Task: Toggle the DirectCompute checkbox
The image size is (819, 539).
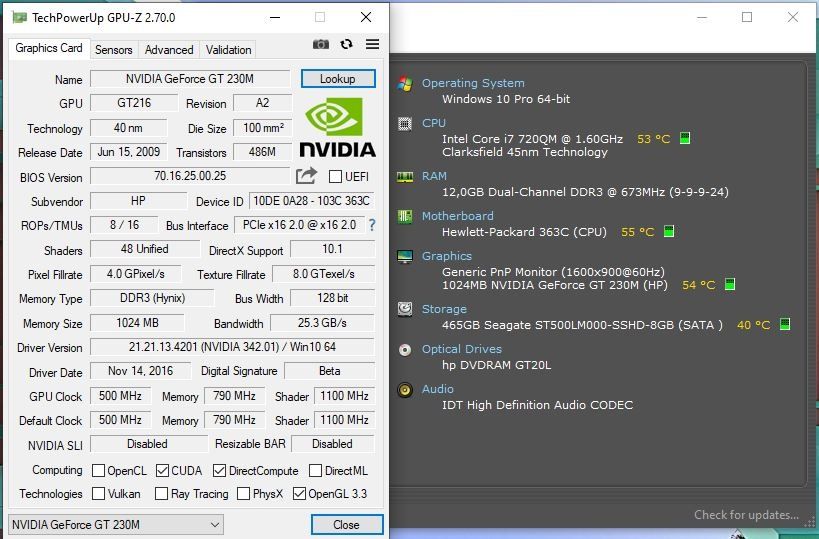Action: coord(219,471)
